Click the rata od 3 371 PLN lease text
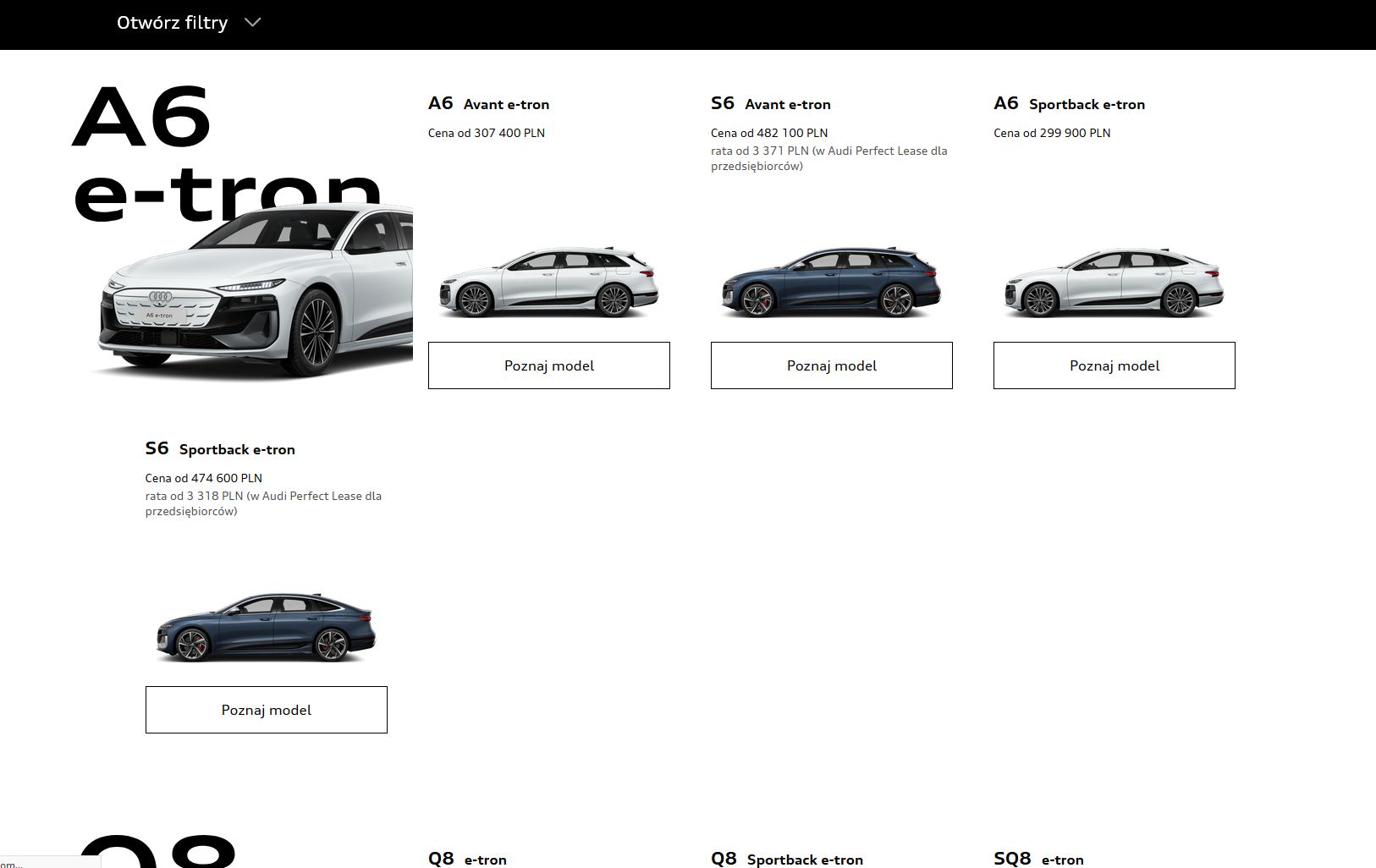The image size is (1376, 868). (829, 158)
